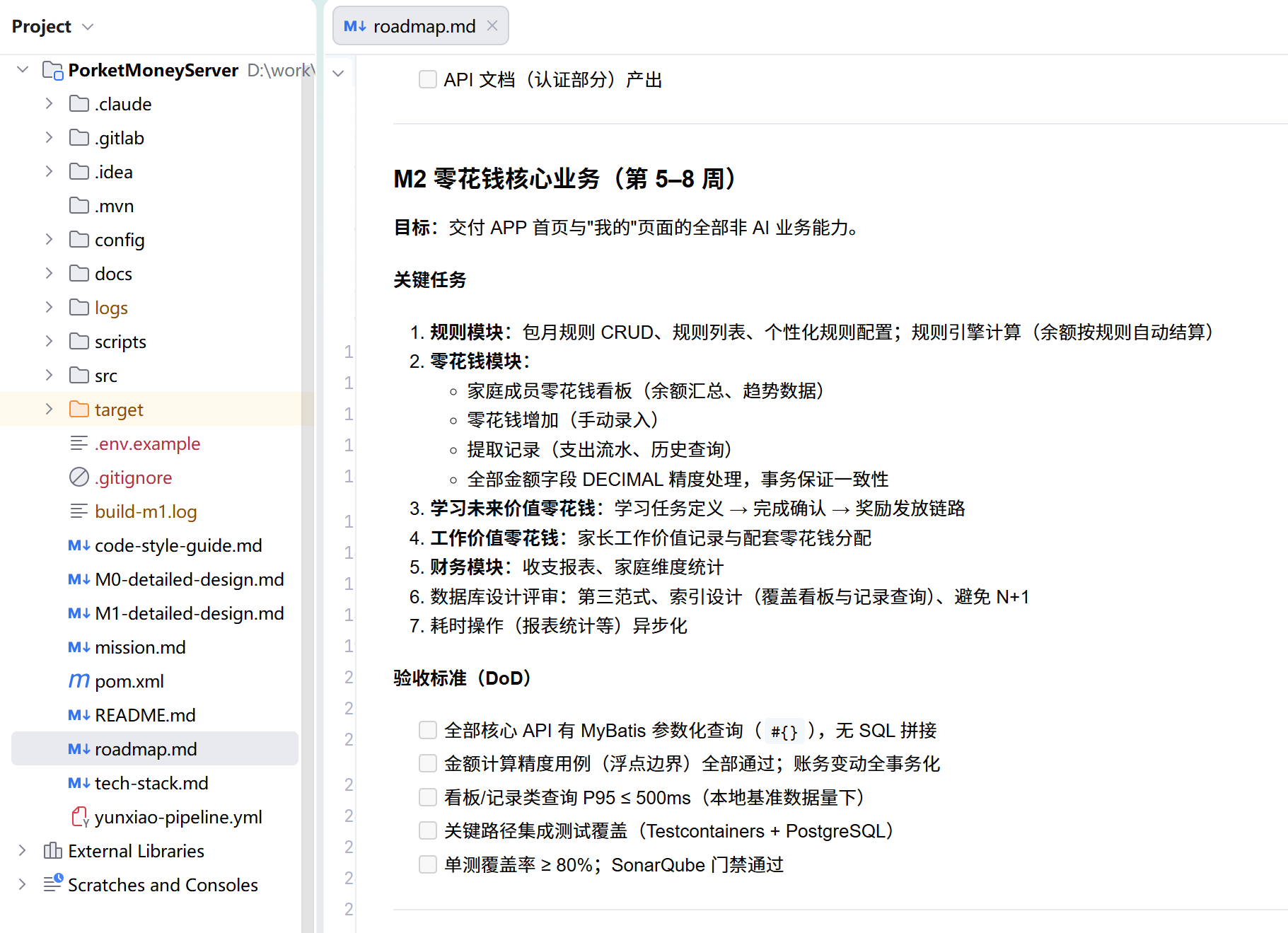Click the Markdown icon of M0-detailed-design.md

[x=79, y=579]
